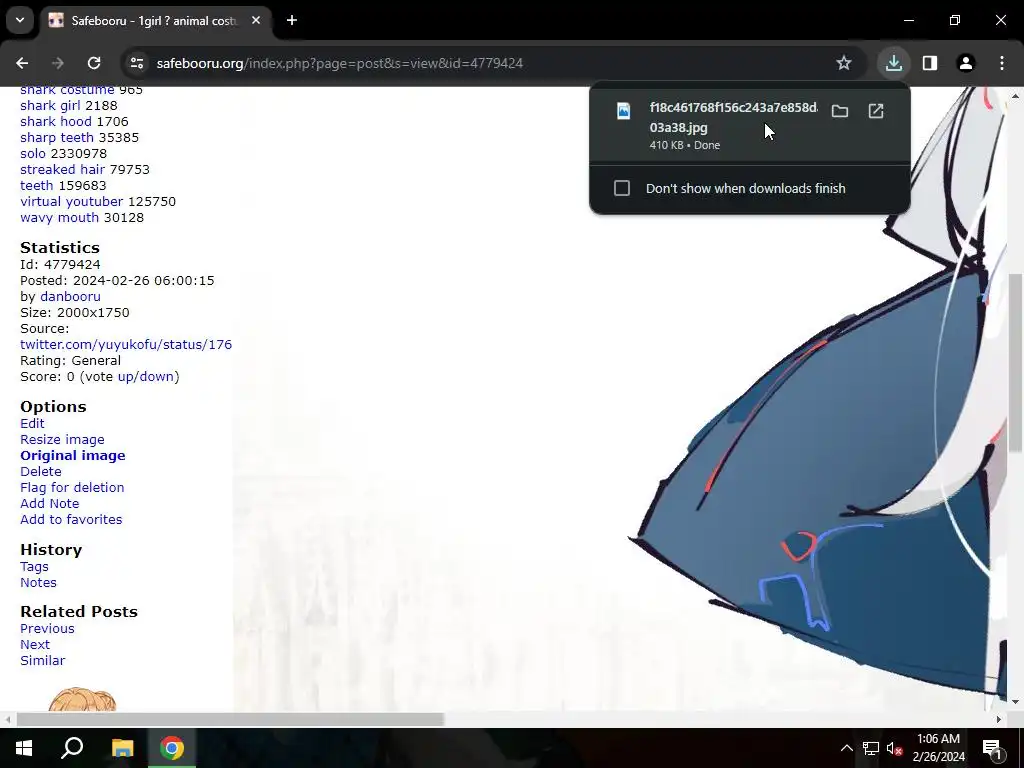Image resolution: width=1024 pixels, height=768 pixels.
Task: Reload the Safebooru page
Action: point(94,63)
